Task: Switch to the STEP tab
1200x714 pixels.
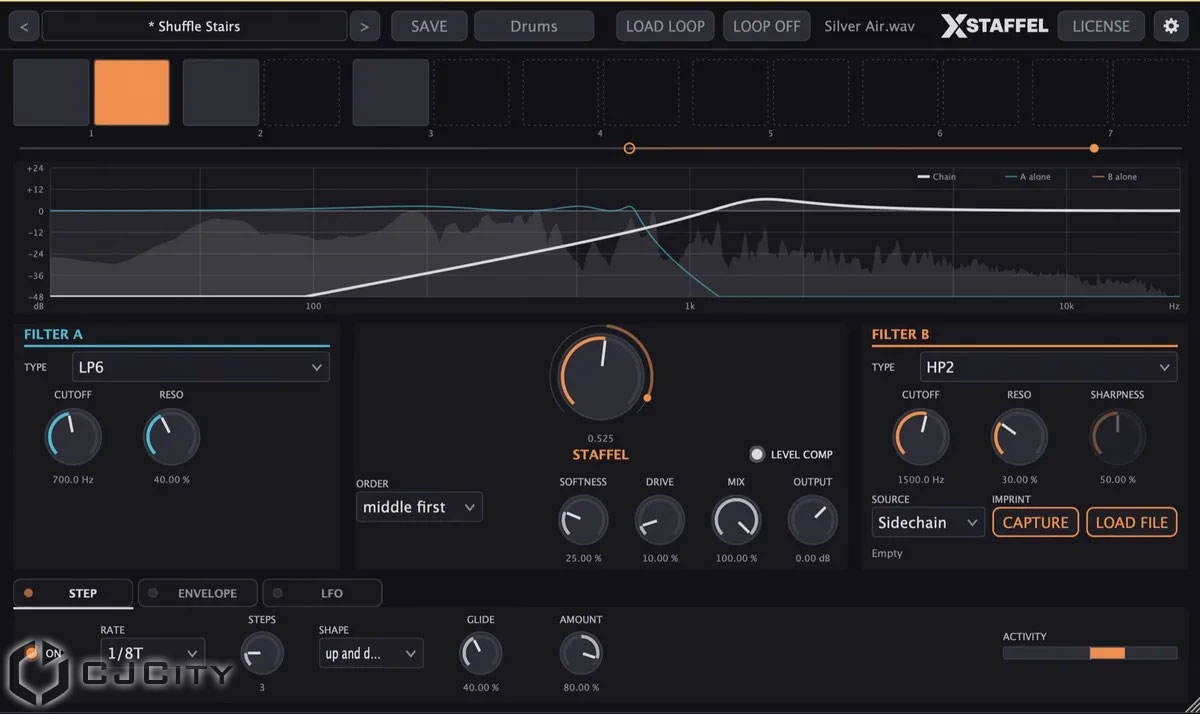Action: (x=73, y=593)
